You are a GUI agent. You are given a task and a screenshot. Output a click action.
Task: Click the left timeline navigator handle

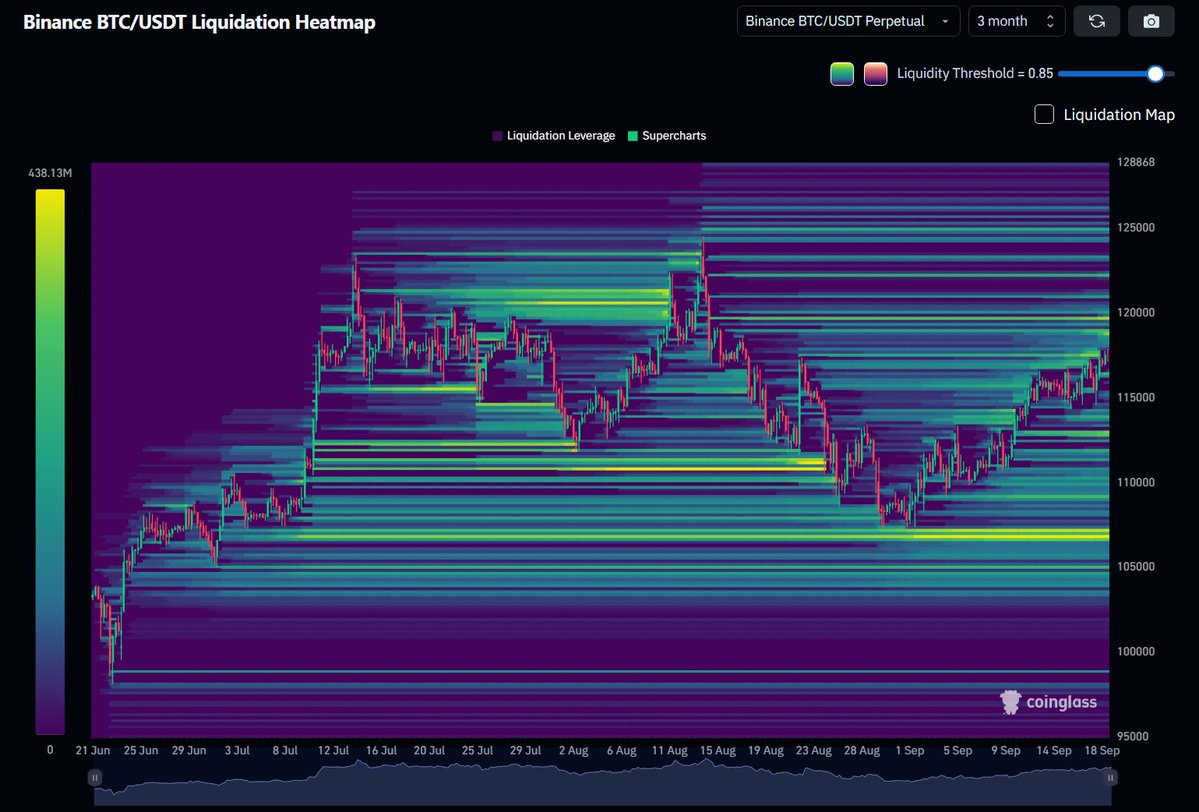(x=94, y=777)
